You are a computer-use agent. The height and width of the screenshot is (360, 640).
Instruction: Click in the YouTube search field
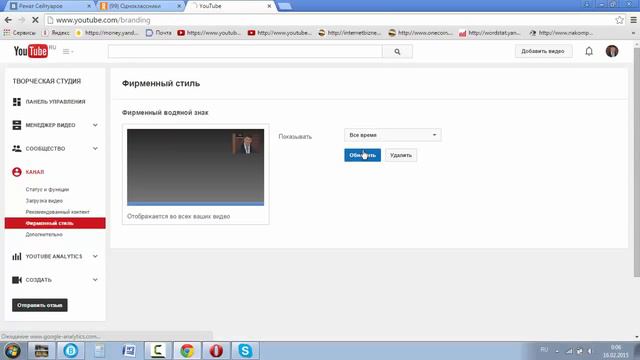[x=245, y=52]
